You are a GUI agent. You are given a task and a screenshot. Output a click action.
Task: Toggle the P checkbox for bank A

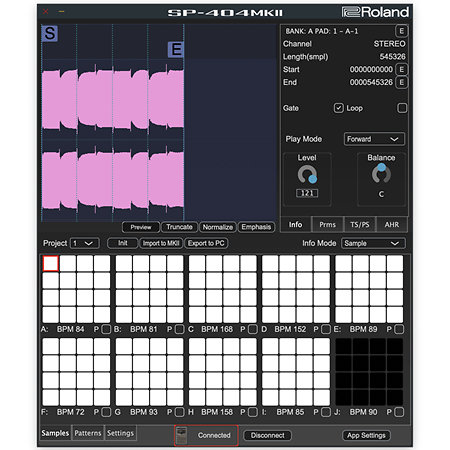point(106,329)
